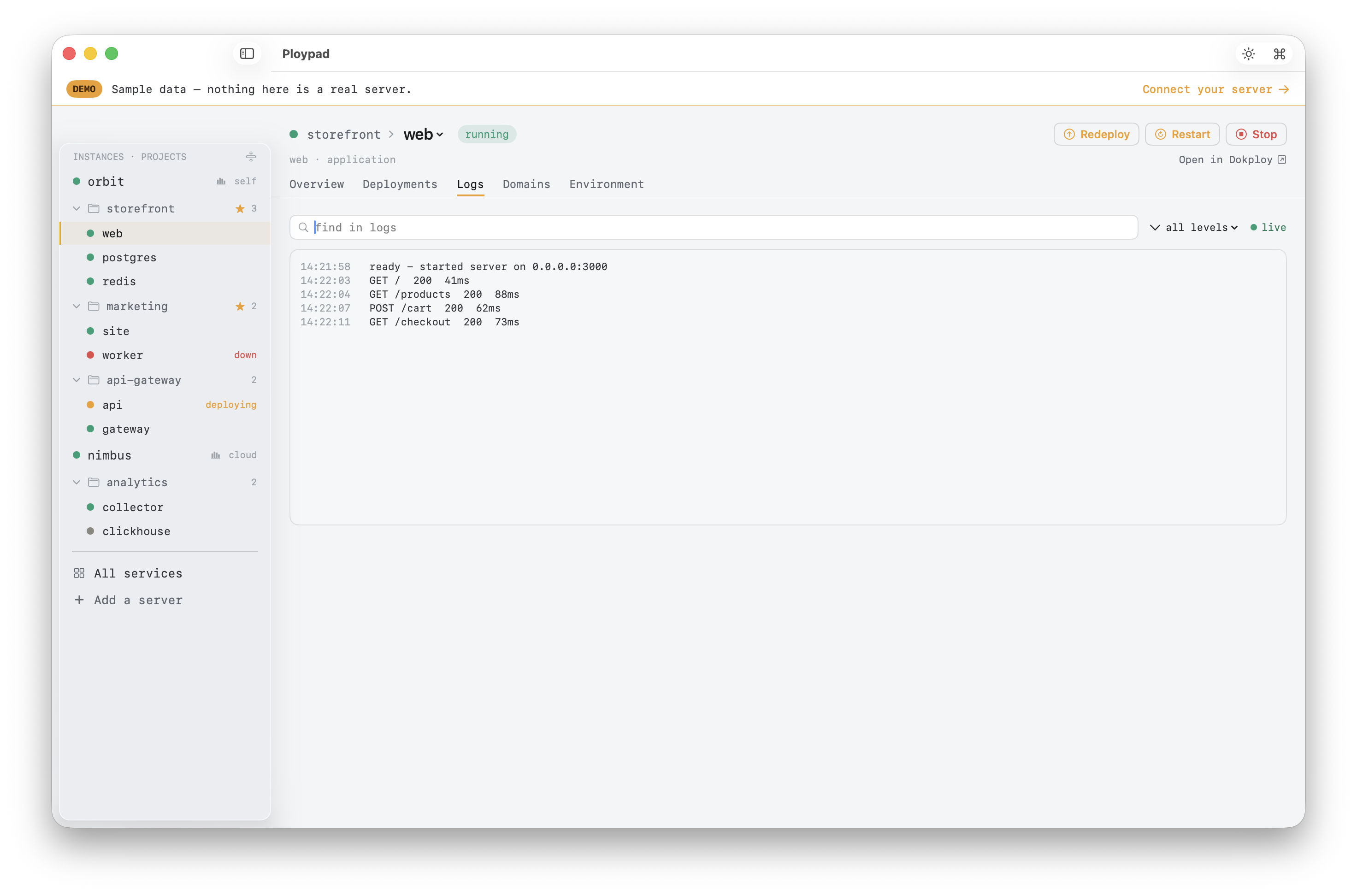
Task: Stop the web service
Action: pos(1256,134)
